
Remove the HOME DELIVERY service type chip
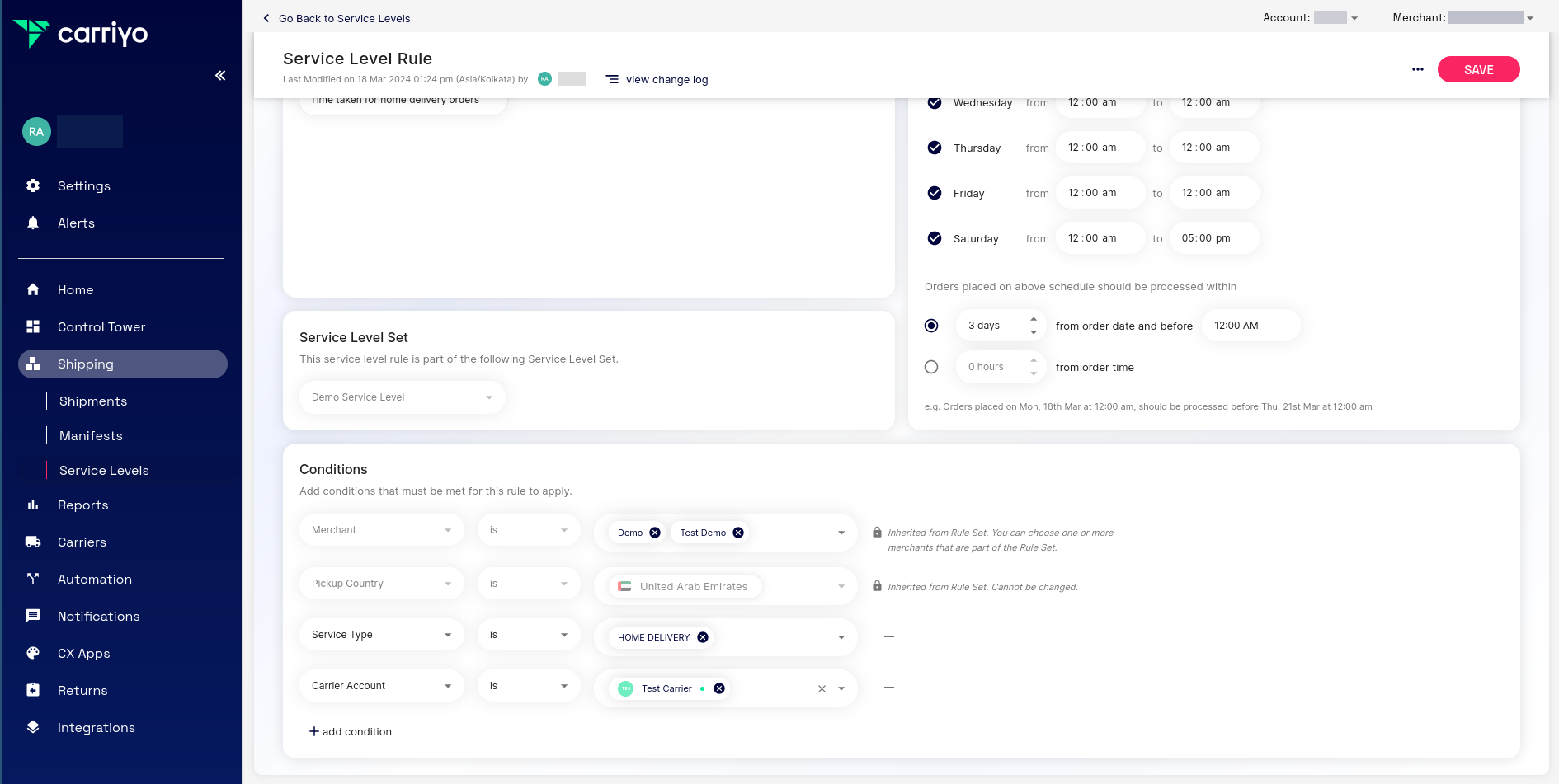pos(703,637)
